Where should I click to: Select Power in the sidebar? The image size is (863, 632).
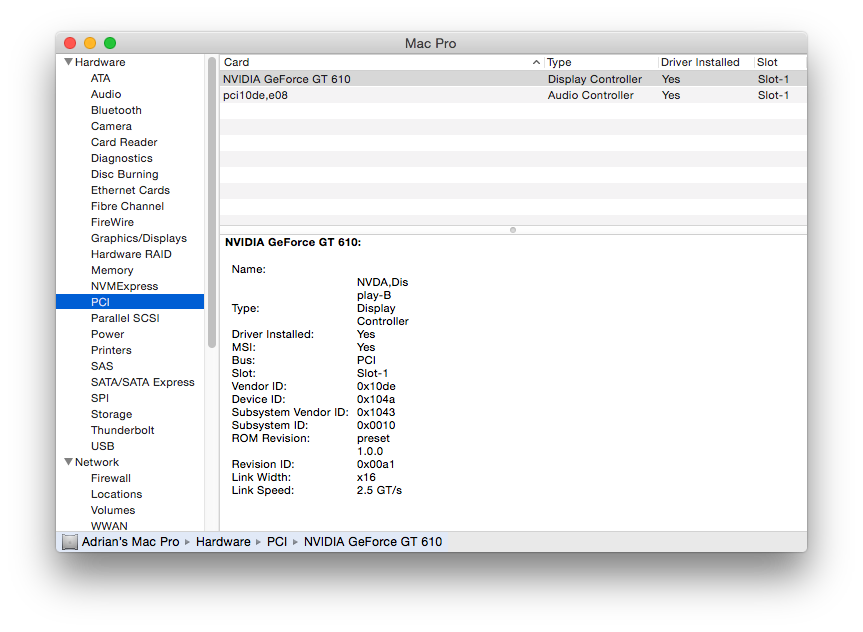click(x=107, y=334)
